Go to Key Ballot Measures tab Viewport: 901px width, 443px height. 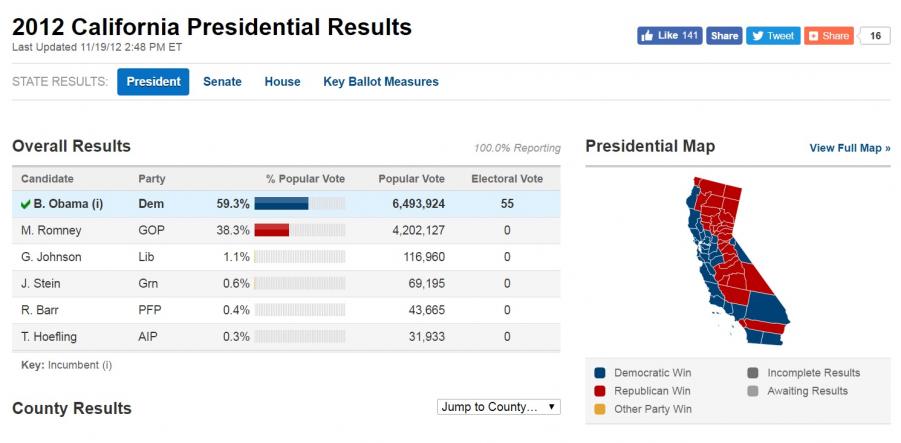(x=381, y=82)
